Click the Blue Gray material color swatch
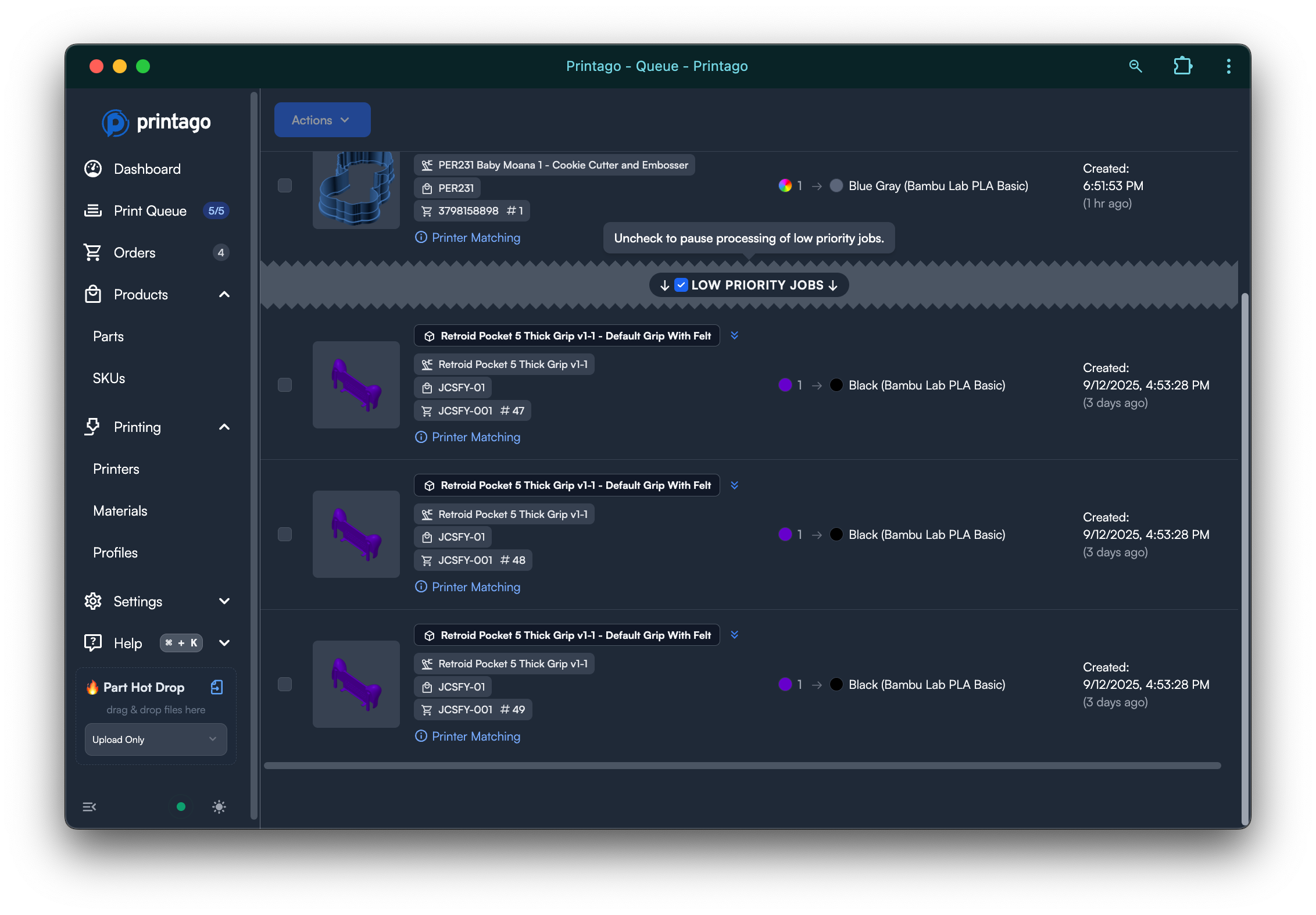 [836, 186]
